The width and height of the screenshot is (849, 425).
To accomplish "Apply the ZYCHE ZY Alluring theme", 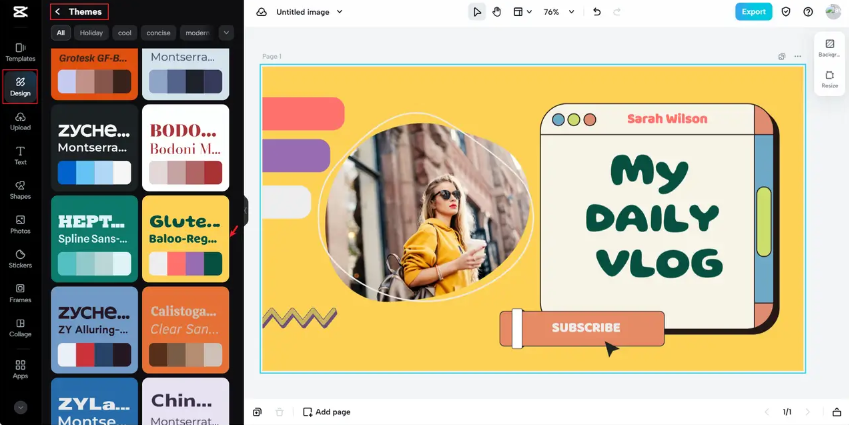I will (94, 330).
